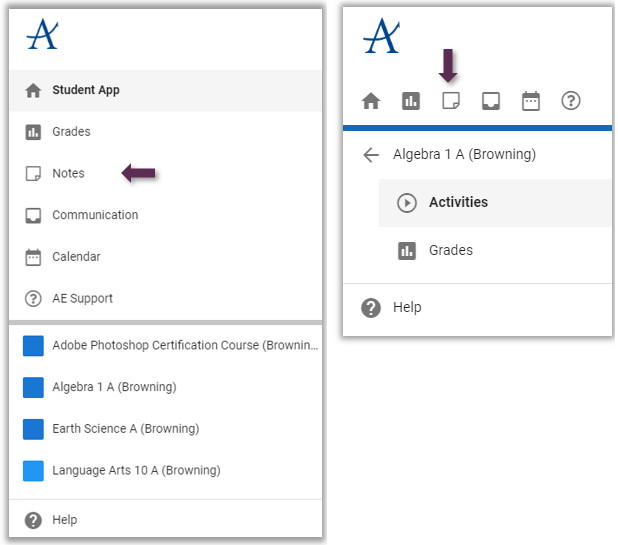Open the Calendar icon in top toolbar
Viewport: 618px width, 545px height.
531,101
